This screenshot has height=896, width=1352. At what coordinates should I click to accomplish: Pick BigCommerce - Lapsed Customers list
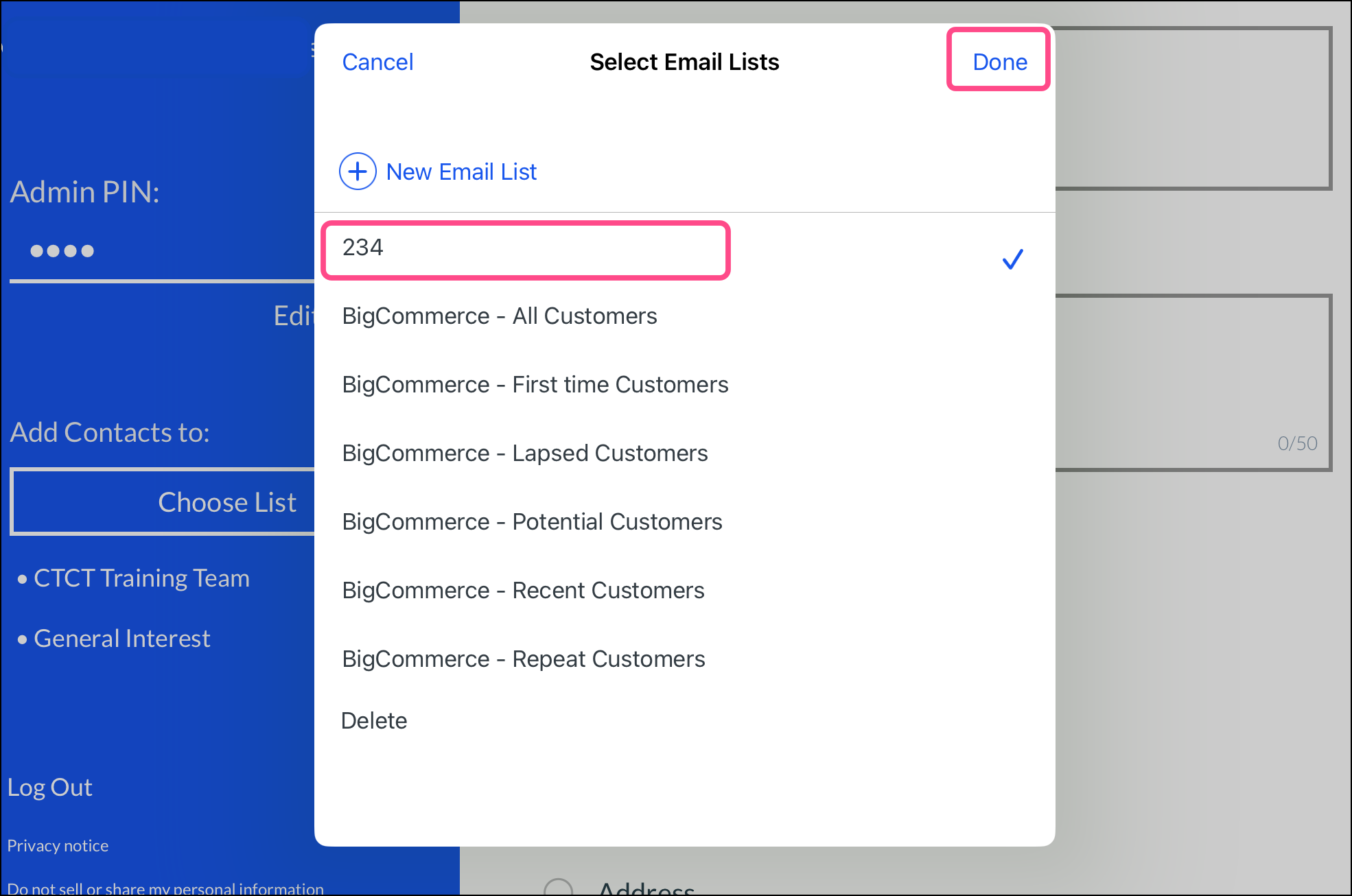coord(525,453)
